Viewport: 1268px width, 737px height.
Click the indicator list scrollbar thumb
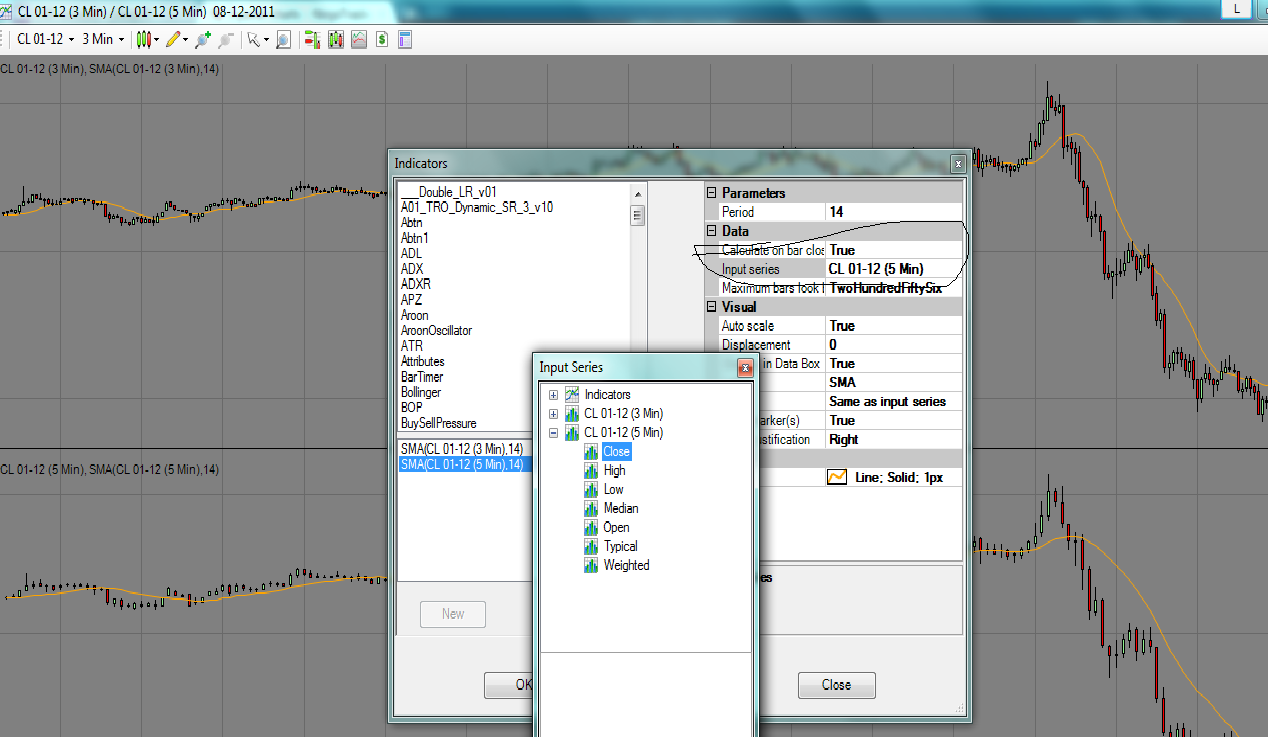click(637, 214)
